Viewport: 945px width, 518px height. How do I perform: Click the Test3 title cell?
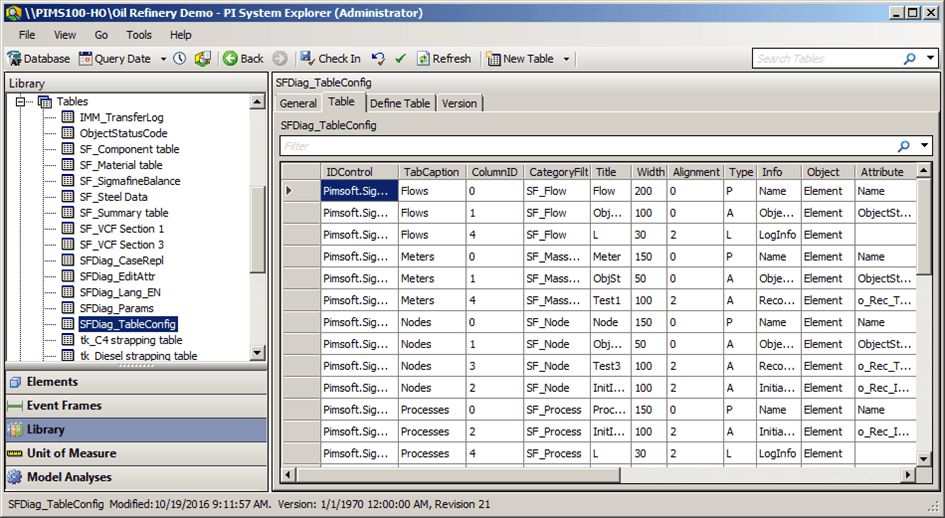point(611,366)
